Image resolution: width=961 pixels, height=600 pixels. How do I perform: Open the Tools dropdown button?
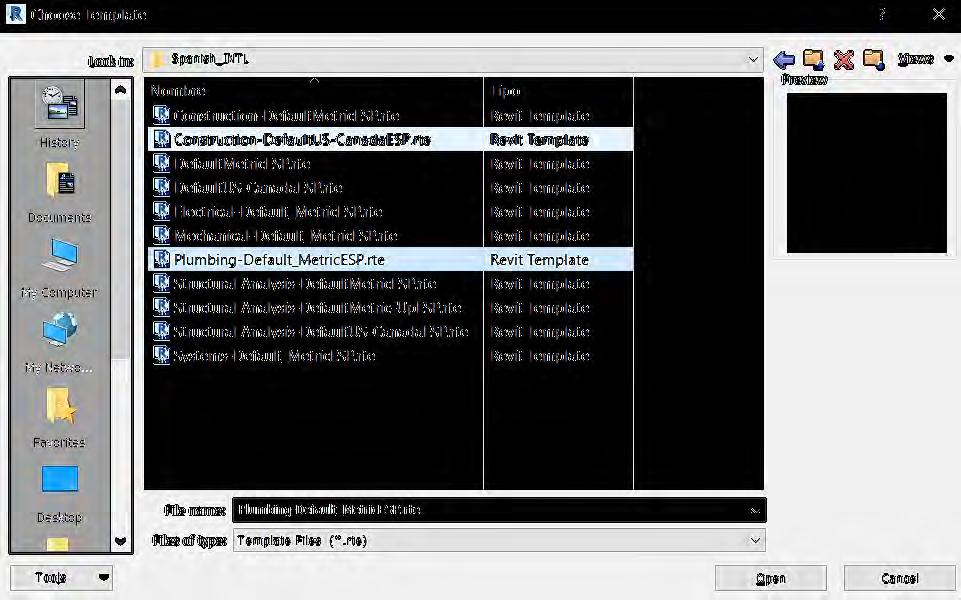click(61, 577)
